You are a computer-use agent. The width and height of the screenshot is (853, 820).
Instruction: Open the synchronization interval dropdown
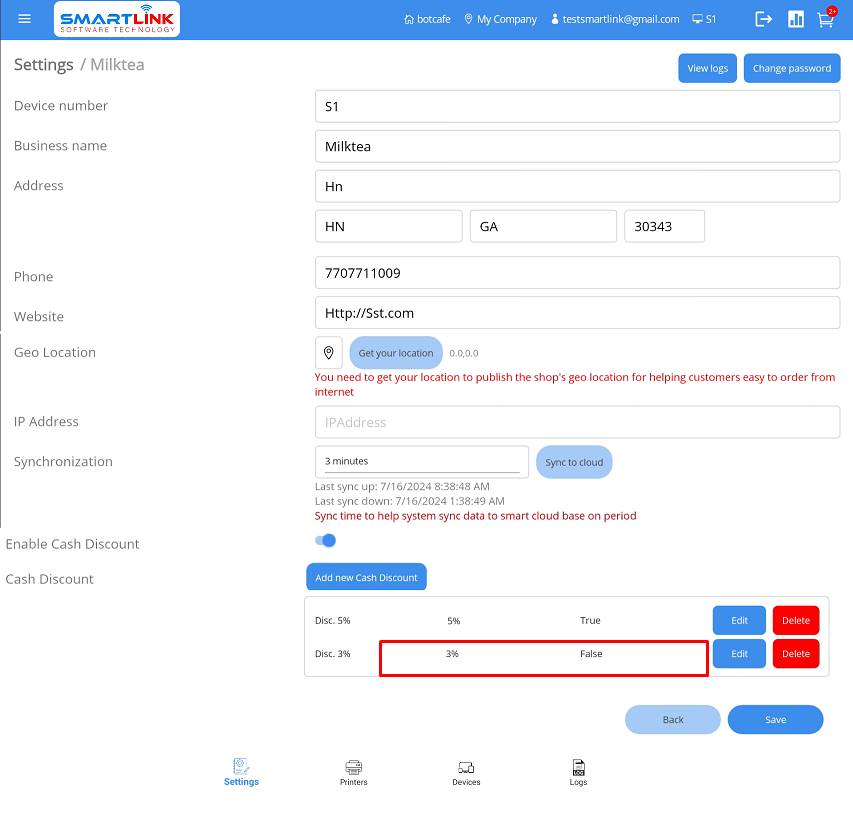pyautogui.click(x=421, y=461)
